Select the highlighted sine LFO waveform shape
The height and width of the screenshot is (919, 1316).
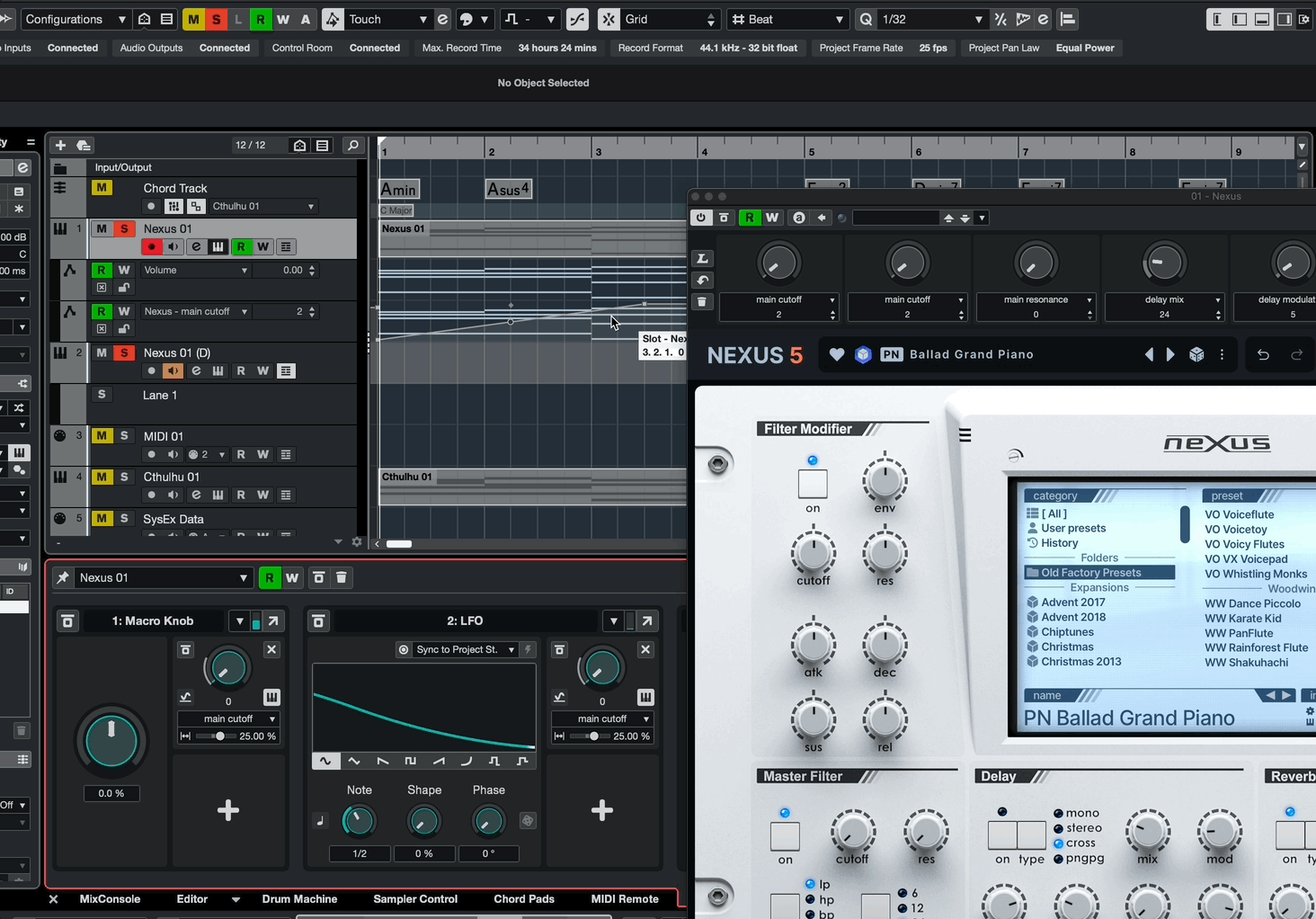click(x=325, y=761)
